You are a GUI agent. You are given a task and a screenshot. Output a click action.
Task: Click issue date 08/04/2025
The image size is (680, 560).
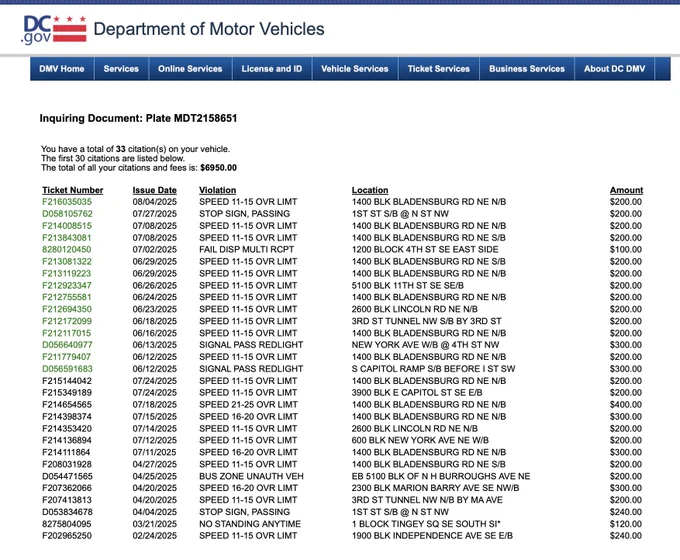click(154, 202)
